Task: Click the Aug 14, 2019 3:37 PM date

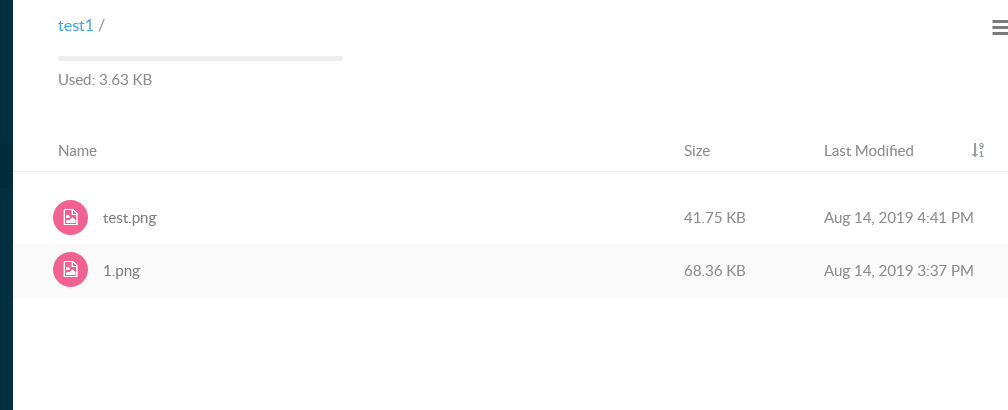Action: [898, 270]
